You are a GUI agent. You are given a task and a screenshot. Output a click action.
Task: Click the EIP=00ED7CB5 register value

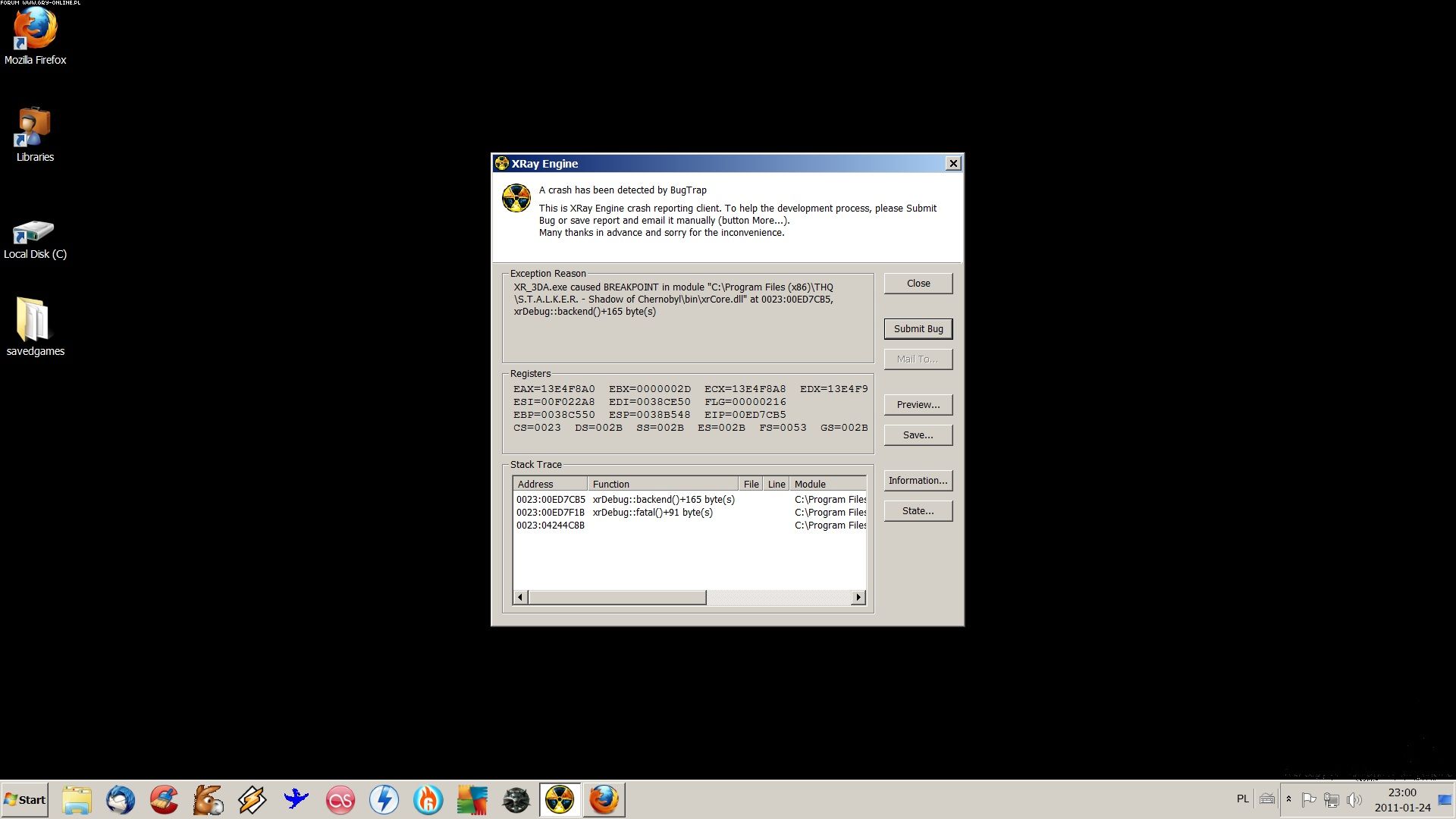(745, 415)
